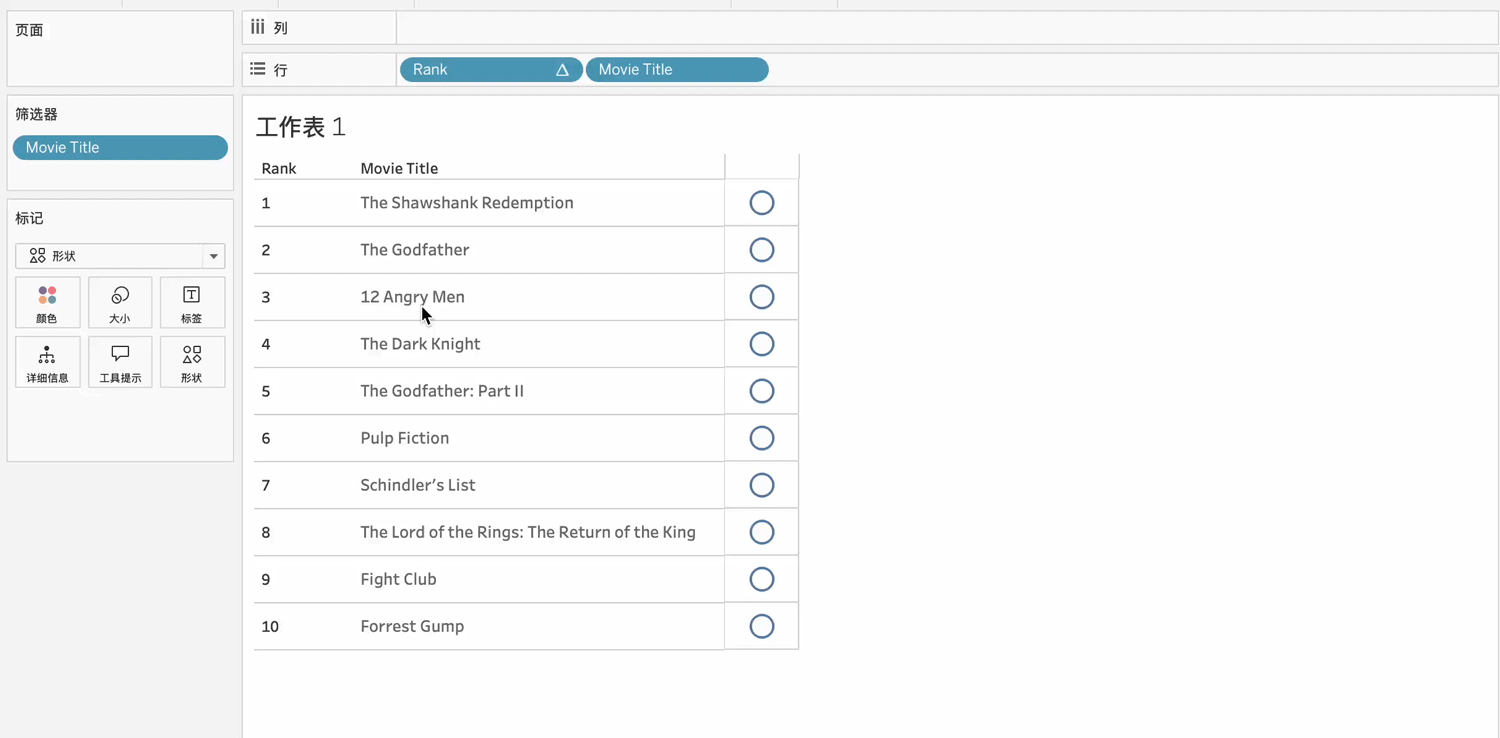Open the Color (颜色) marks card
Screen dimensions: 1500x738
(47, 303)
